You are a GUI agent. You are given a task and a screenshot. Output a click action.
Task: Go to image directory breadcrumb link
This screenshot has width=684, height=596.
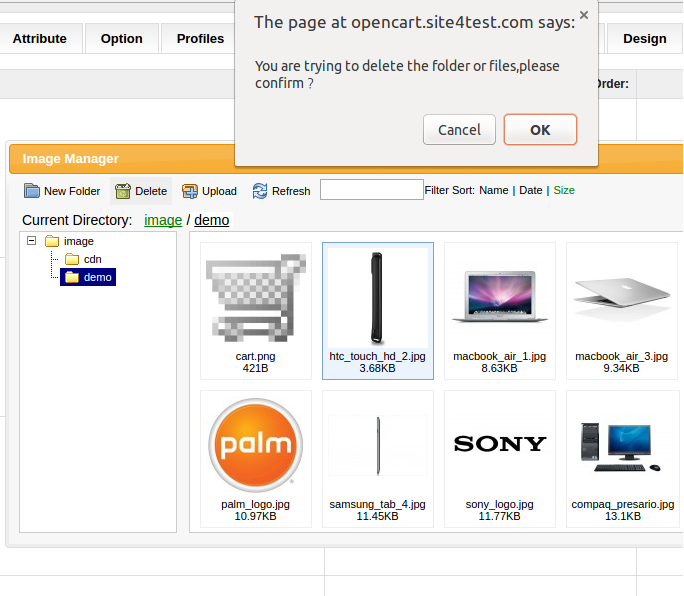[x=163, y=220]
